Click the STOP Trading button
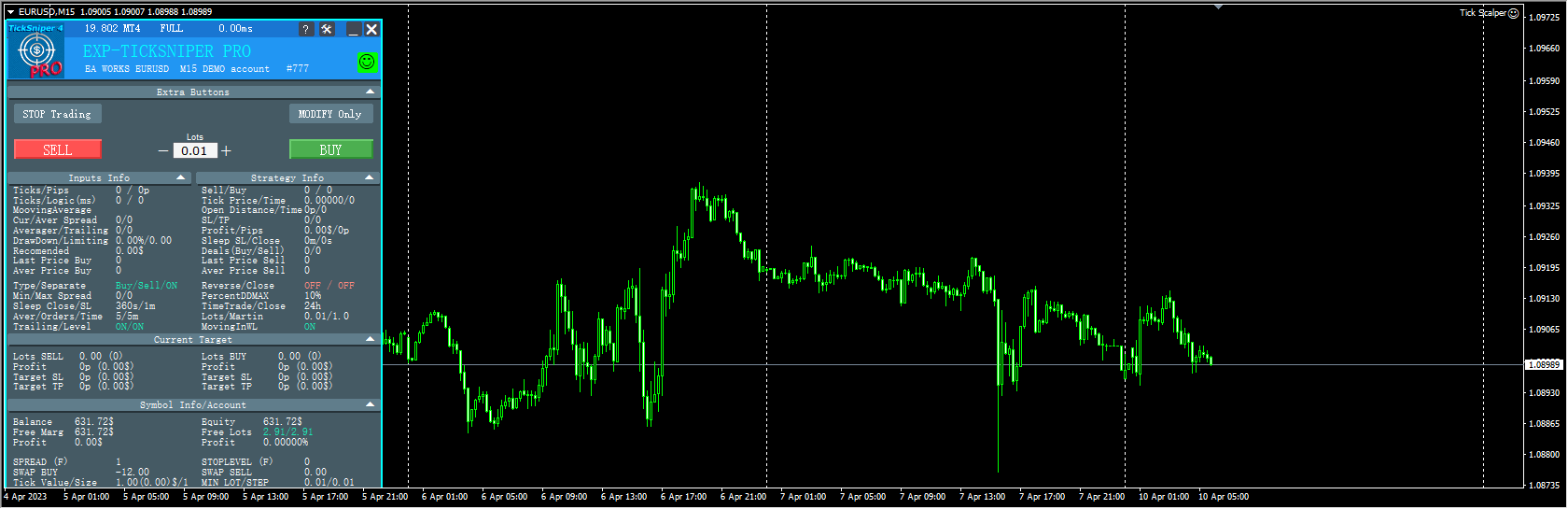This screenshot has height=509, width=1568. point(57,114)
